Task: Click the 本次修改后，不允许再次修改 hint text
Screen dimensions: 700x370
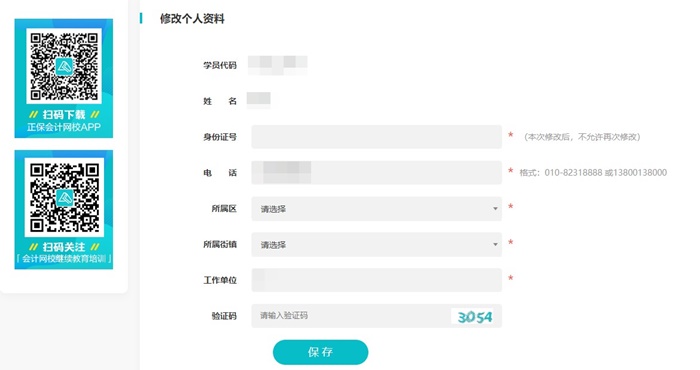Action: click(x=582, y=137)
